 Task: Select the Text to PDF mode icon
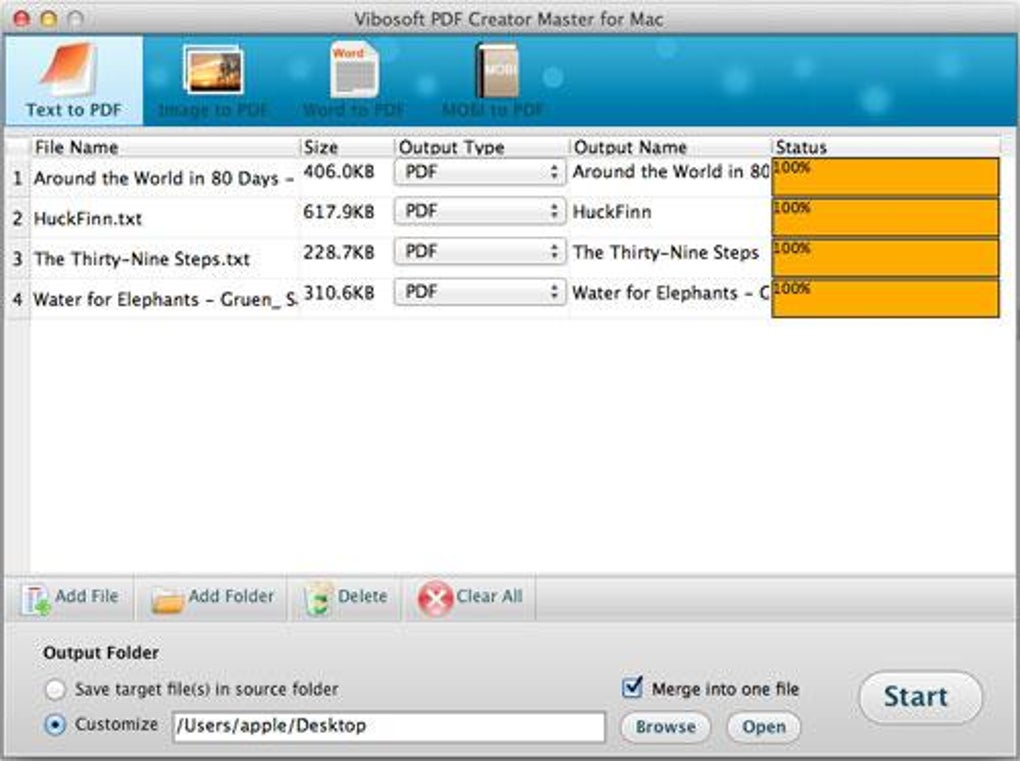(67, 69)
